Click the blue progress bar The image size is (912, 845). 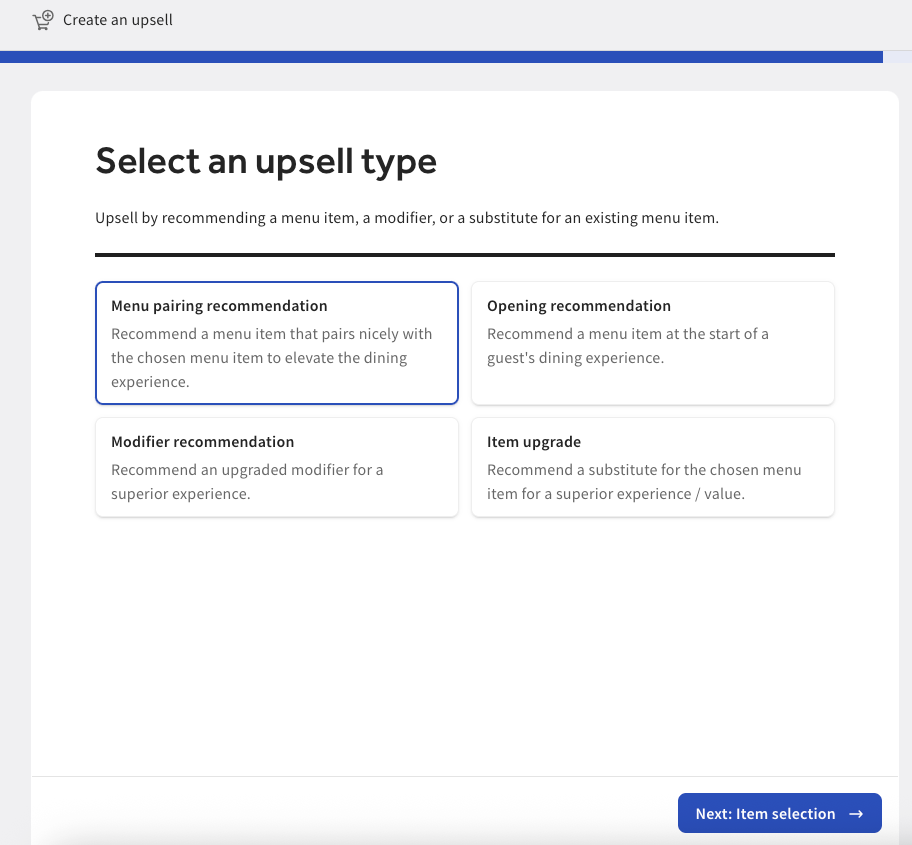point(441,57)
